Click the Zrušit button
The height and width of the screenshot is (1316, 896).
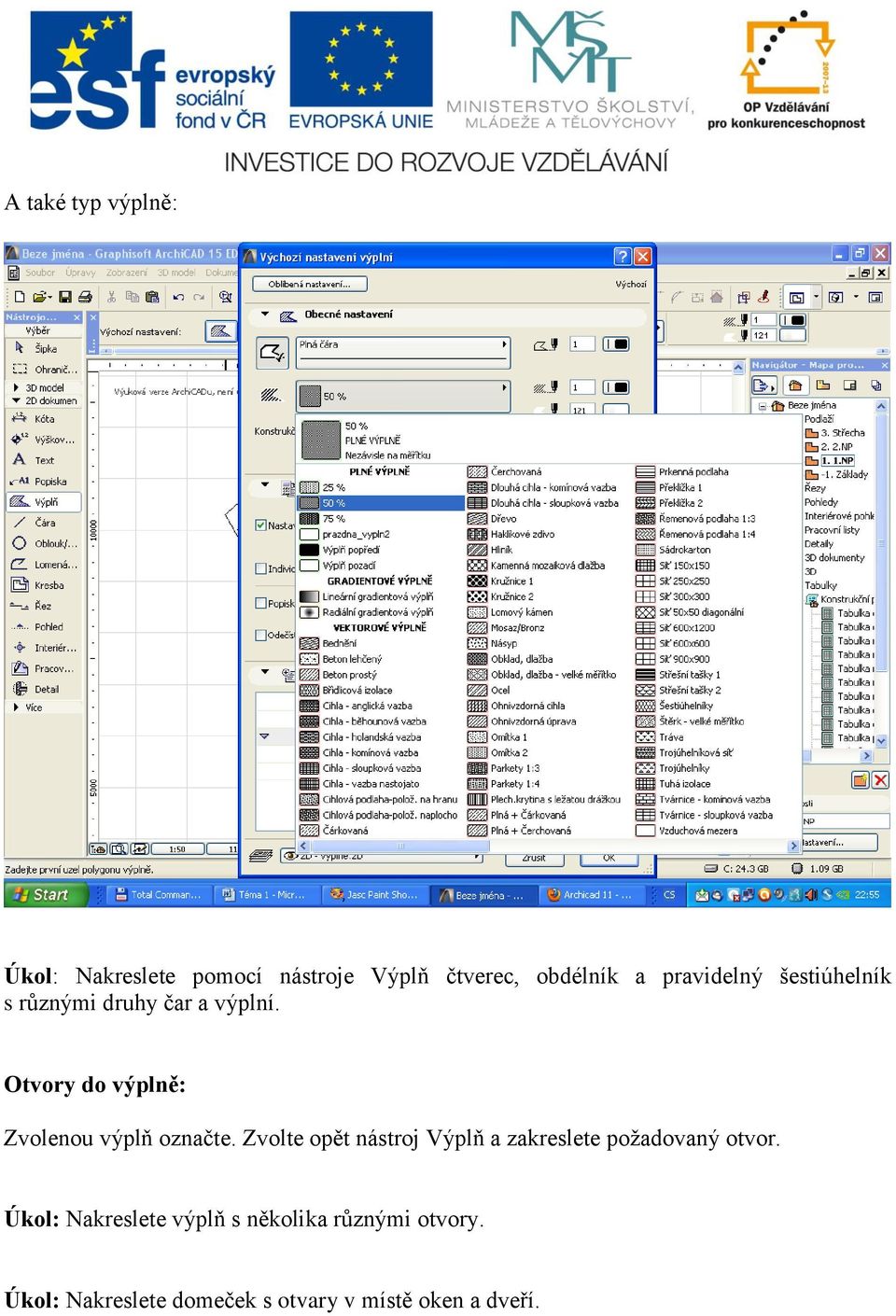tap(534, 858)
